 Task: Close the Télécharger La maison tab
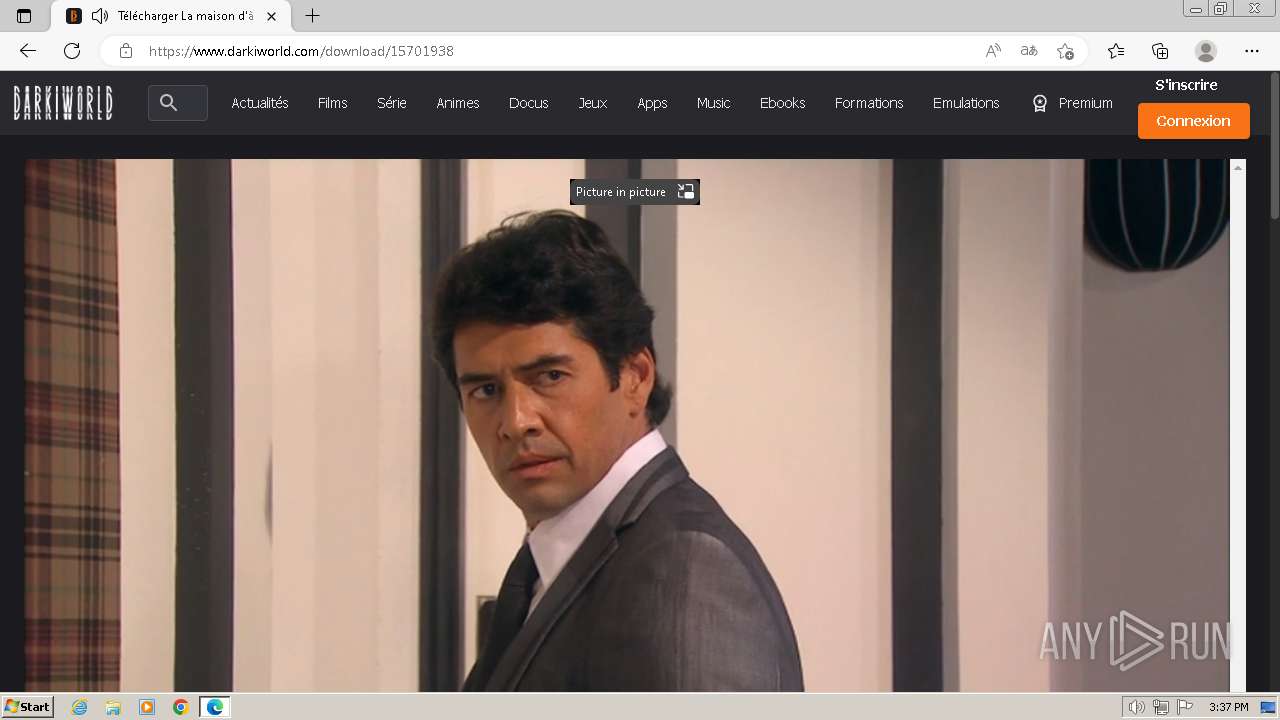tap(271, 16)
